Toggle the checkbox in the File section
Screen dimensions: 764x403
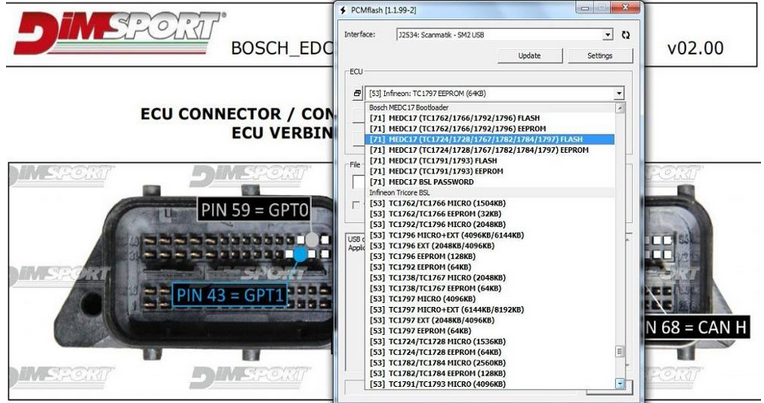[356, 206]
